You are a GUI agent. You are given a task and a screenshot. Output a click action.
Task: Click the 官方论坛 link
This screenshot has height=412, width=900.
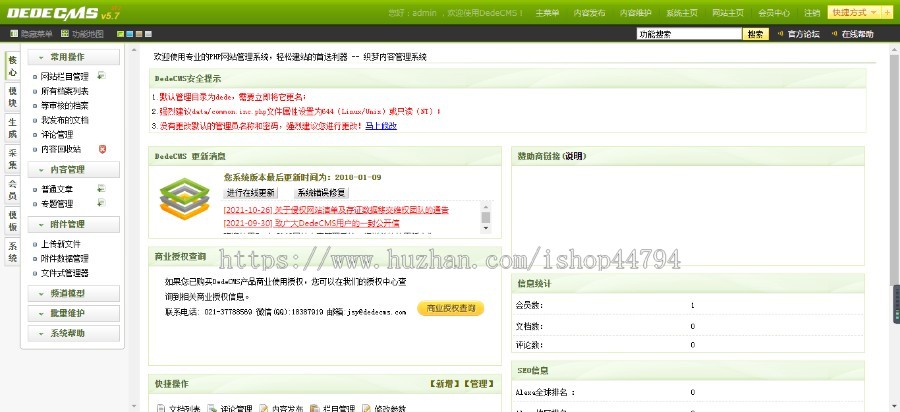click(804, 34)
